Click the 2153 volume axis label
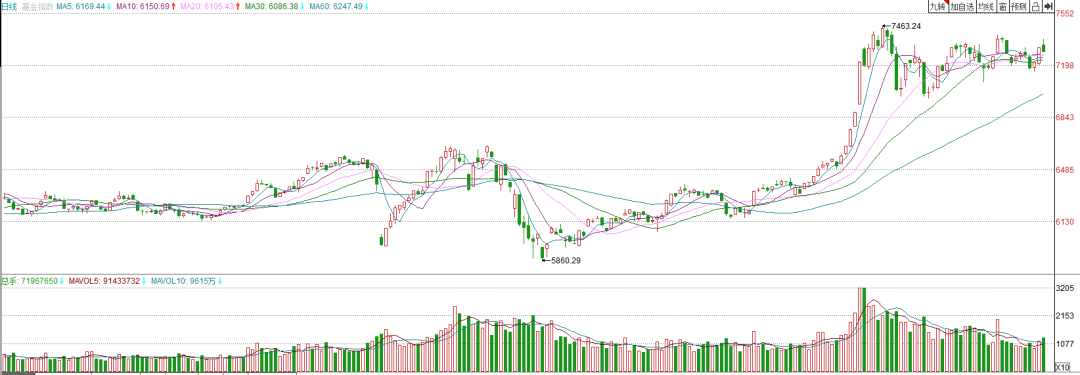The height and width of the screenshot is (375, 1080). click(1065, 316)
